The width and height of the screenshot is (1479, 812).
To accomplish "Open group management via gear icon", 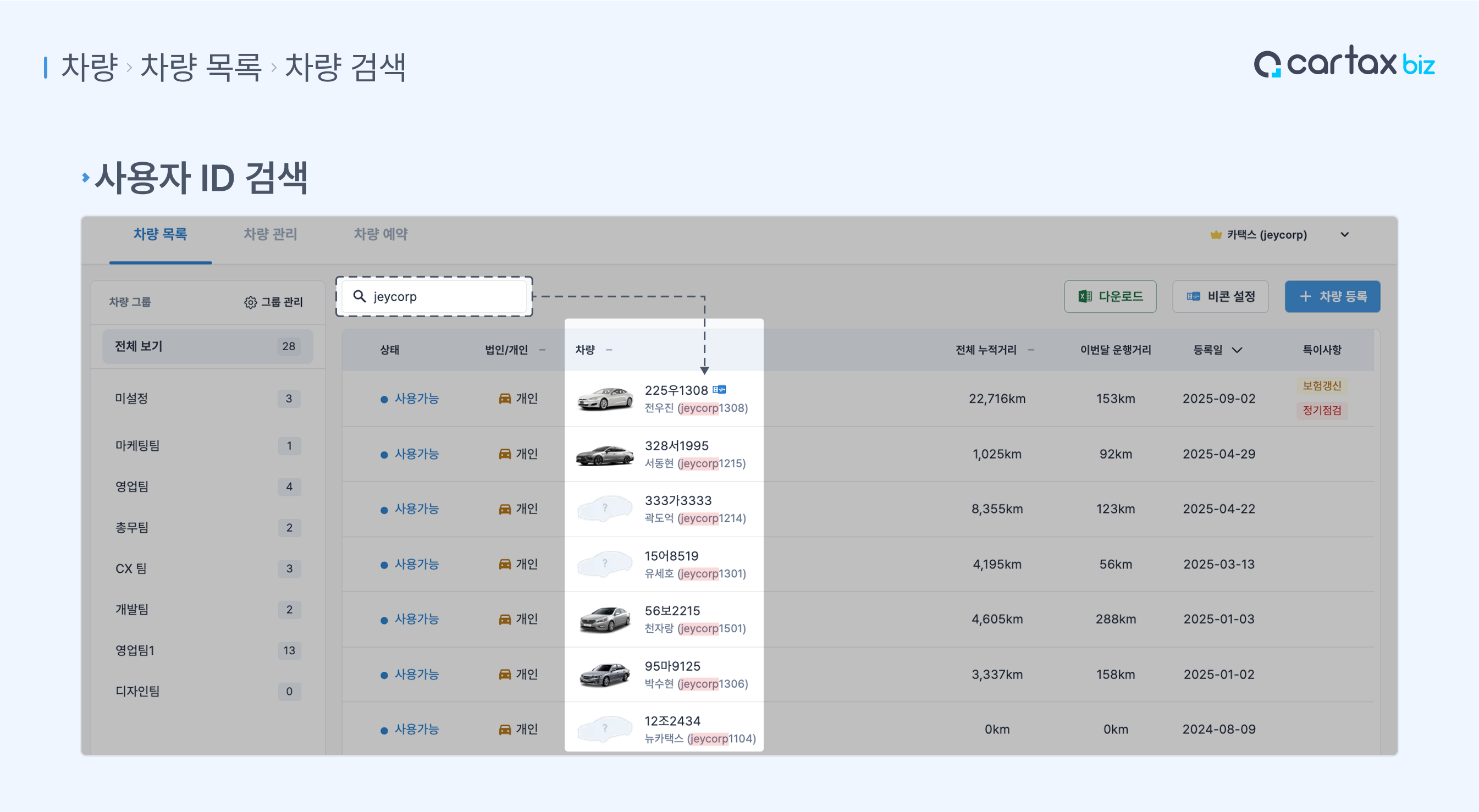I will click(250, 302).
